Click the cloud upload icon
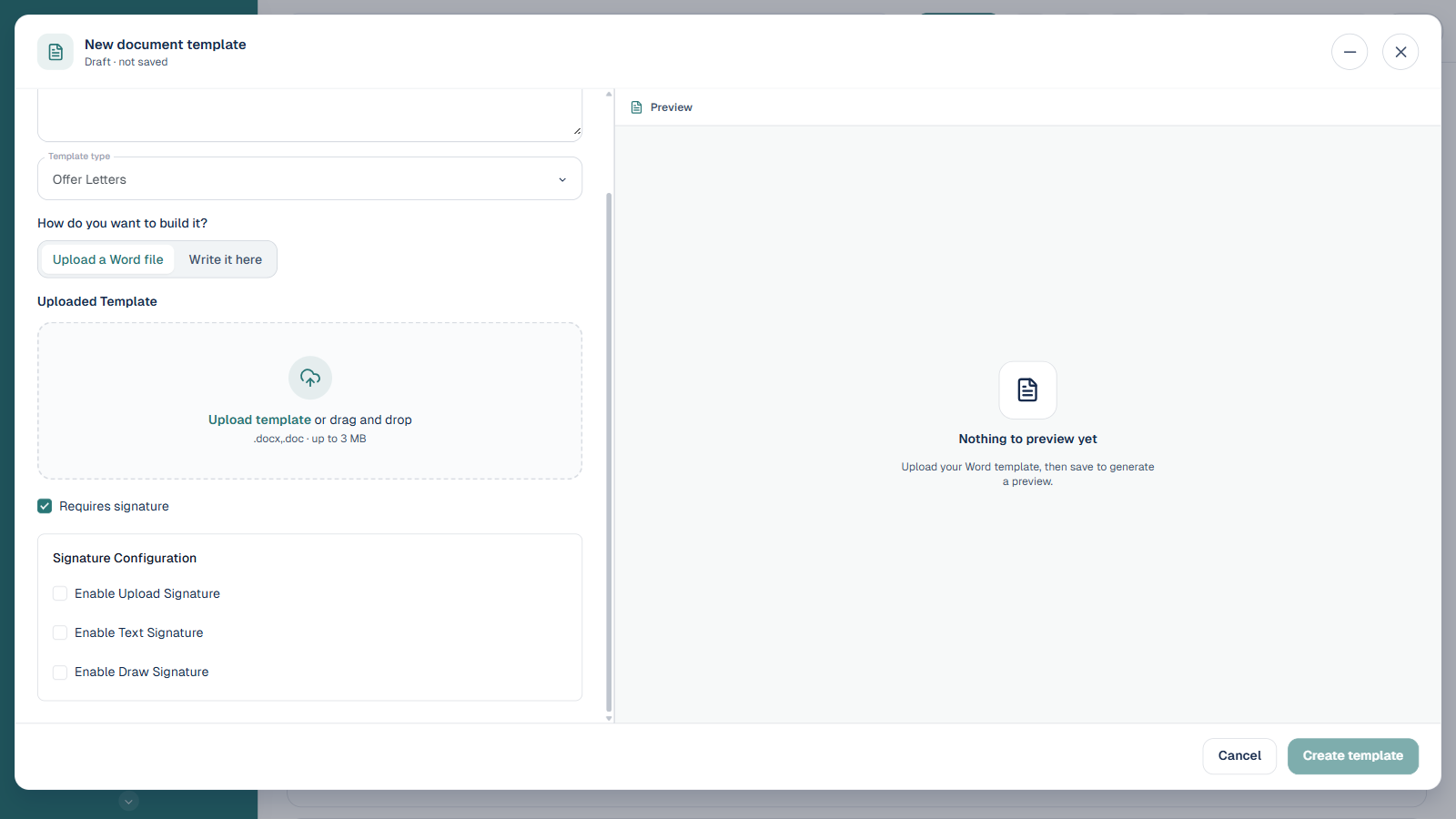 310,378
